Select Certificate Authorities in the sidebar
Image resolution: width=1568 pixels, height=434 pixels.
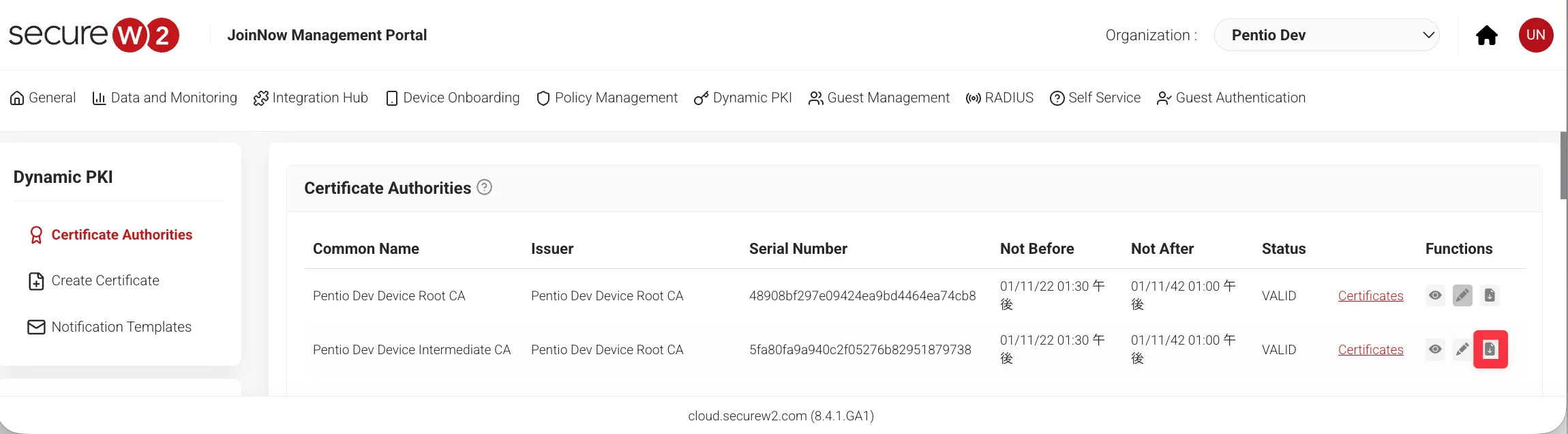[x=110, y=235]
